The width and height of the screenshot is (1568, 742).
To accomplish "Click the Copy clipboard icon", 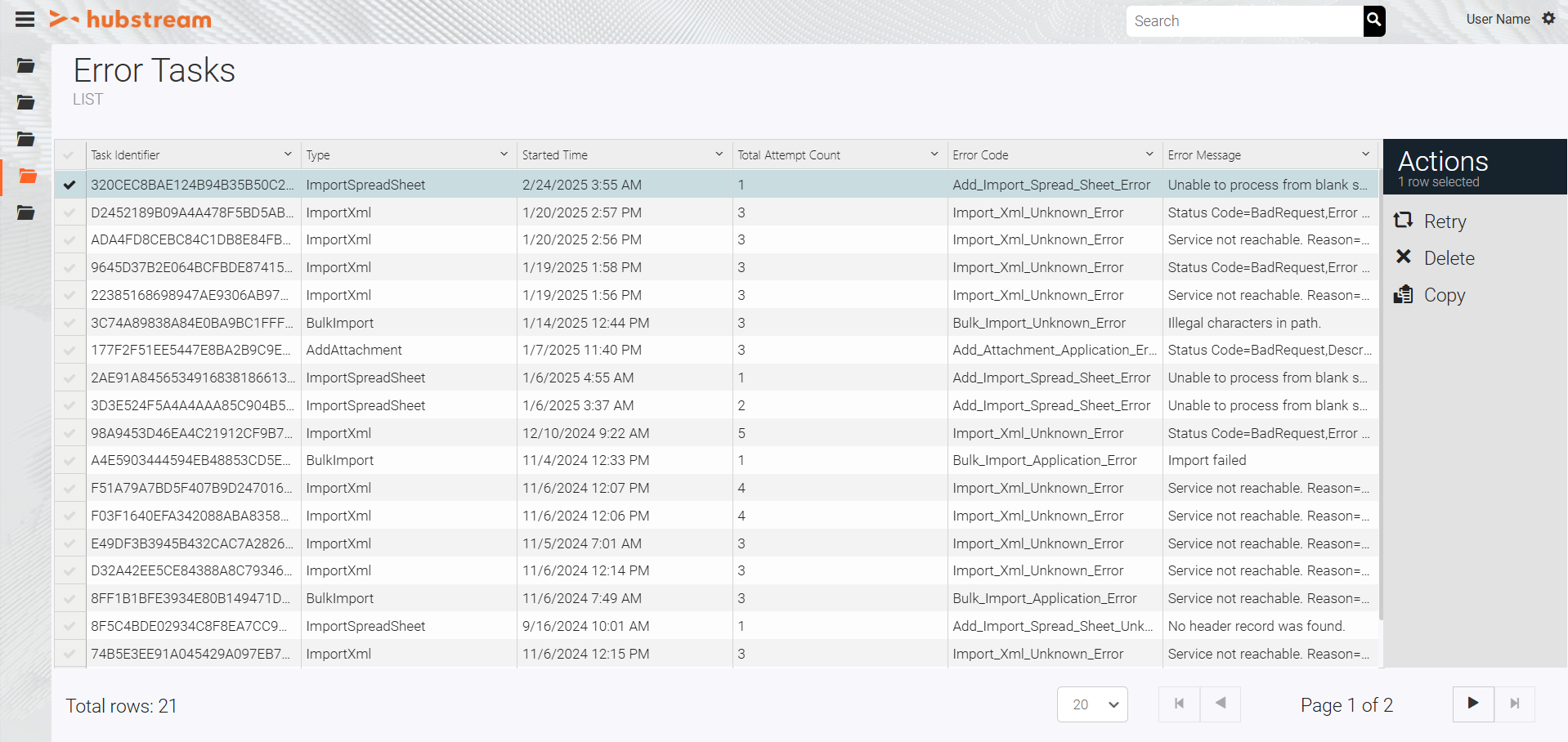I will pyautogui.click(x=1403, y=294).
